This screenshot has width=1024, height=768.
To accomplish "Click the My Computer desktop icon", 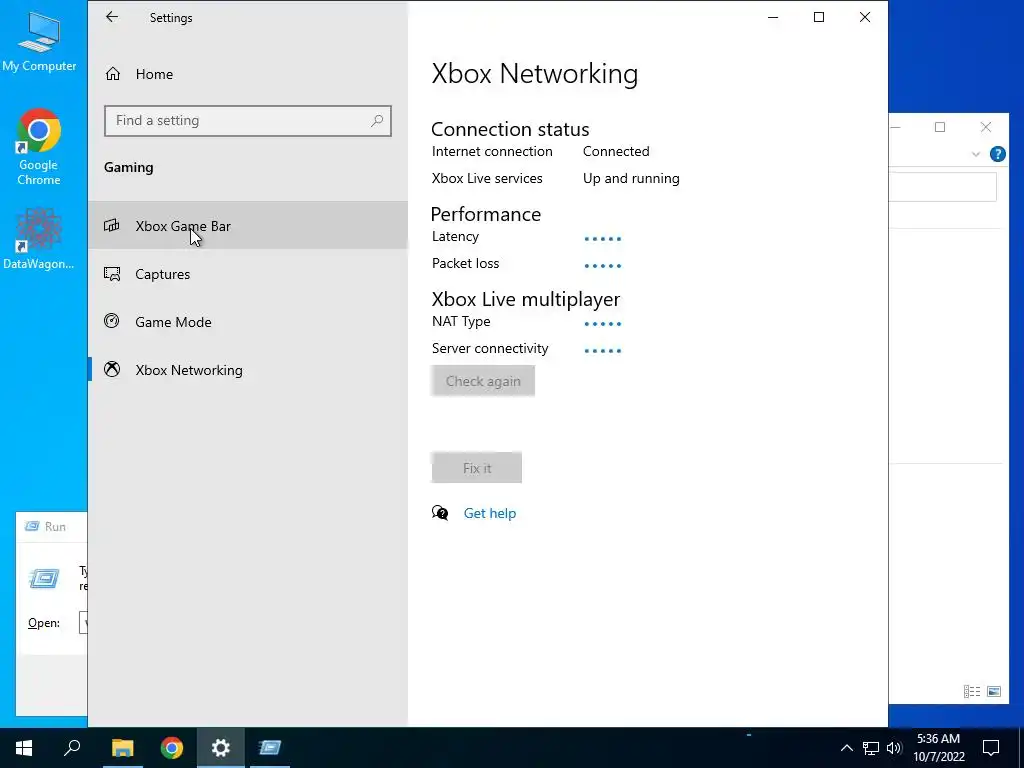I will (39, 40).
